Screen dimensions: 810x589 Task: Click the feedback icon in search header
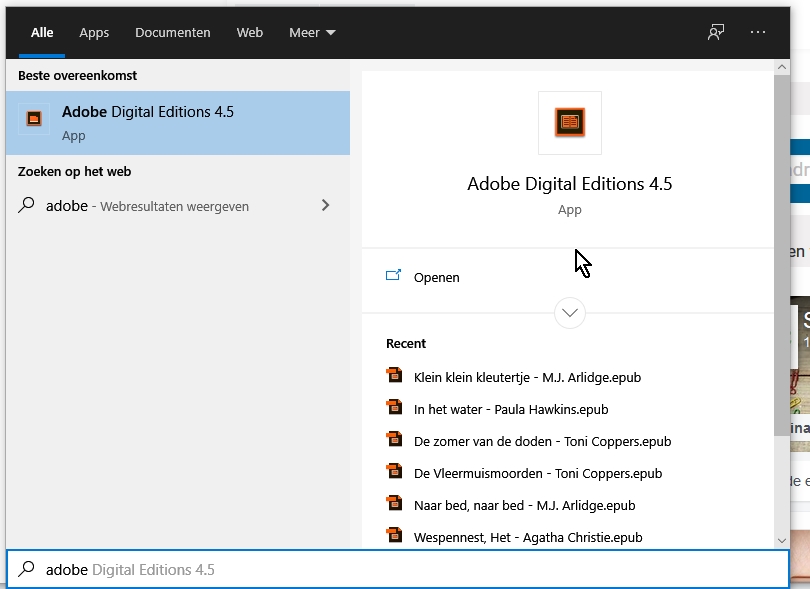pyautogui.click(x=716, y=32)
